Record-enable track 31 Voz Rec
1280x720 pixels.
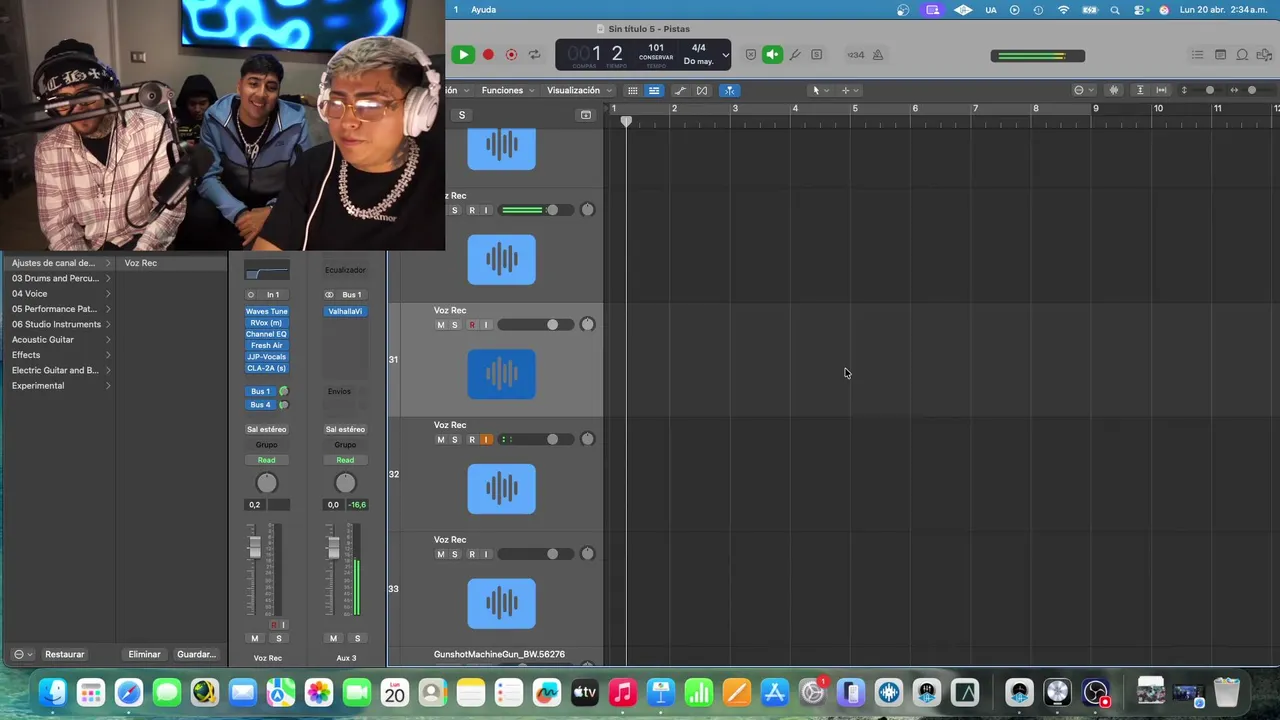coord(472,325)
